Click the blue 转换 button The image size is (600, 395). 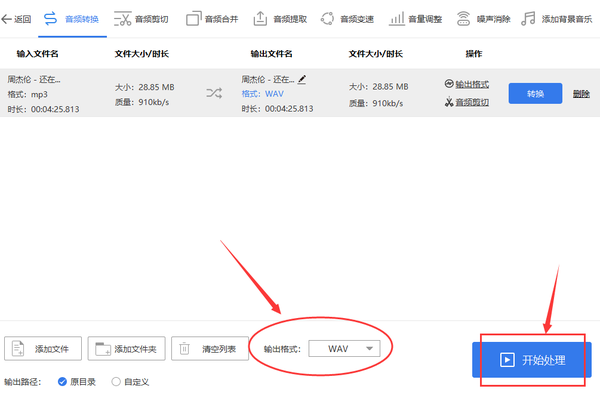tap(535, 93)
